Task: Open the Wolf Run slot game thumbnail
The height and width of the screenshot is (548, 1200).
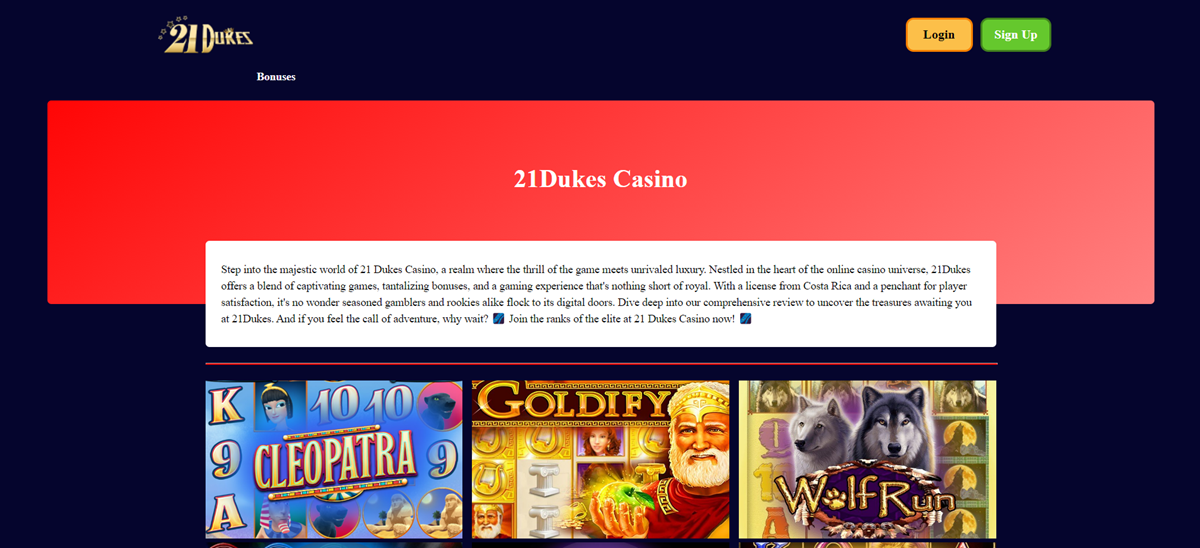Action: 867,459
